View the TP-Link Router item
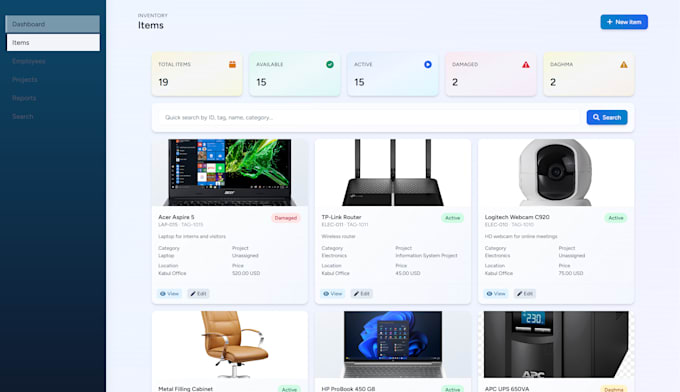Viewport: 680px width, 392px height. click(x=332, y=294)
